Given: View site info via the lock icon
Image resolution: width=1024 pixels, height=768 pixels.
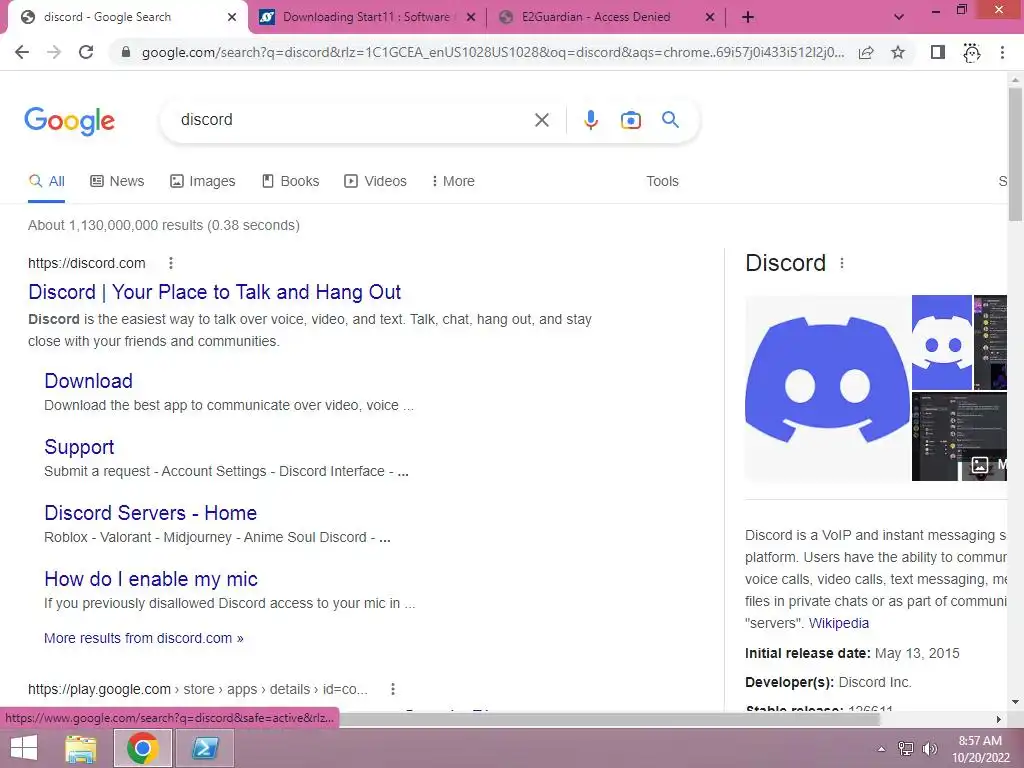Looking at the screenshot, I should 126,52.
